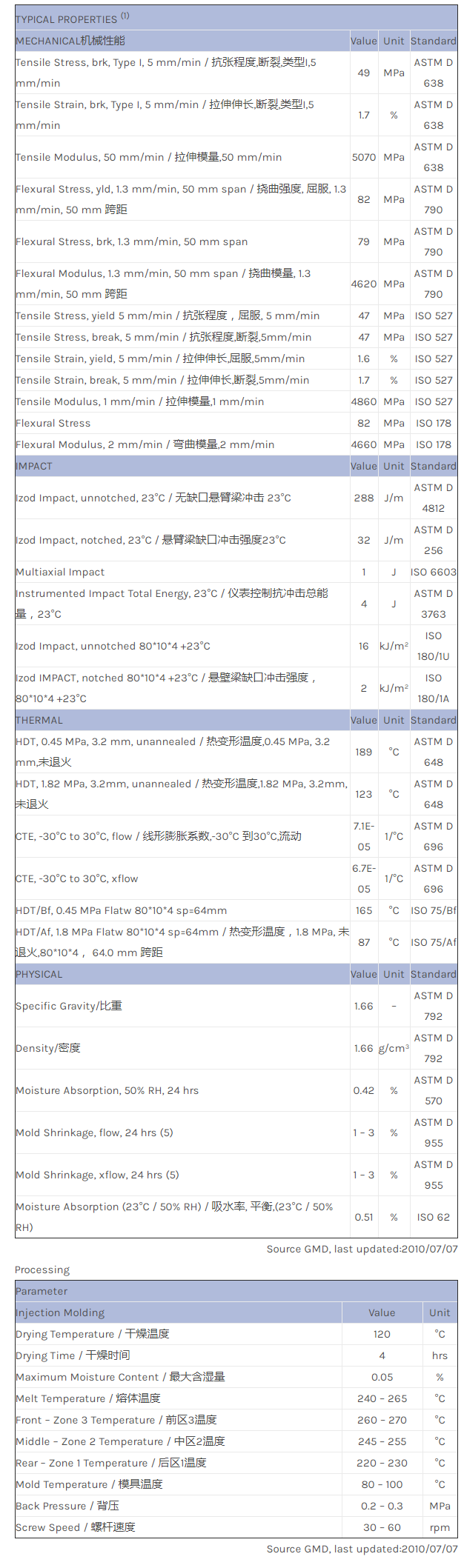The height and width of the screenshot is (1568, 464).
Task: Select the ISO 6603 standard cell
Action: (434, 572)
